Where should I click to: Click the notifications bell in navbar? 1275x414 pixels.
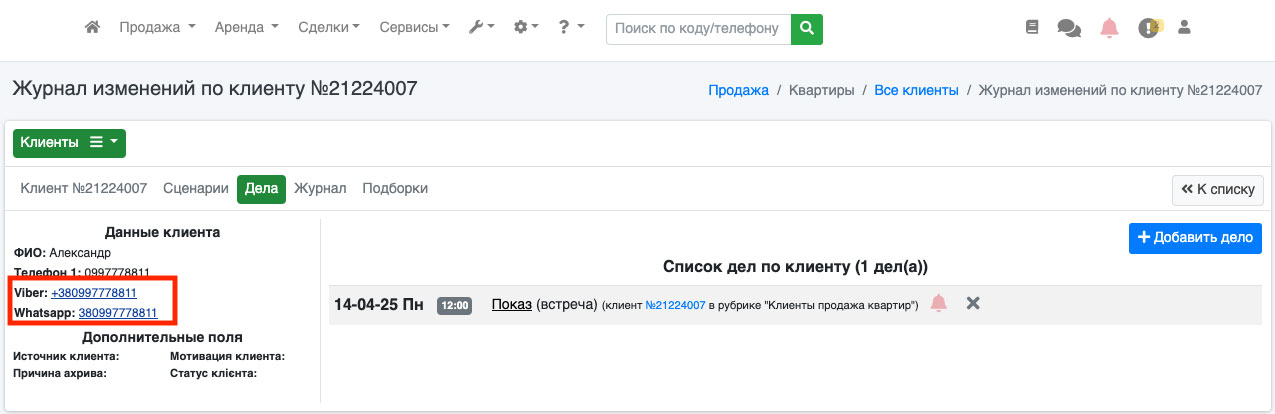pyautogui.click(x=1109, y=28)
